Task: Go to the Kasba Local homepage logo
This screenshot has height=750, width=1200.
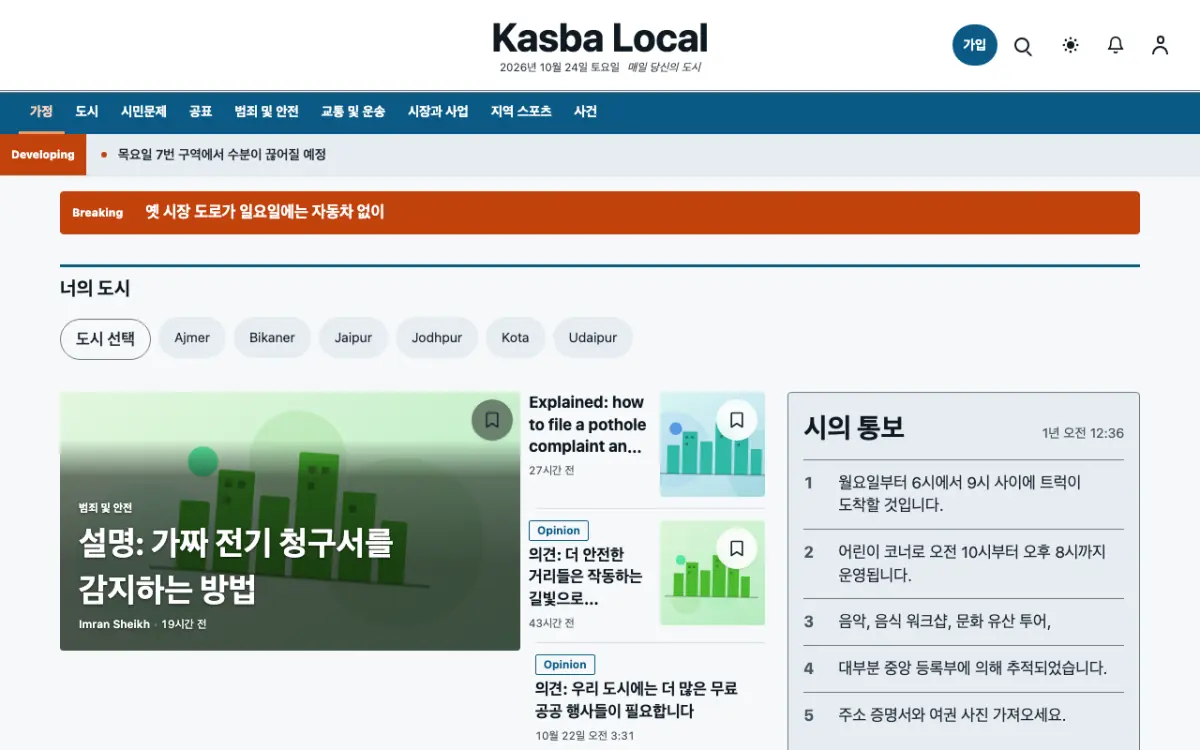Action: 600,39
